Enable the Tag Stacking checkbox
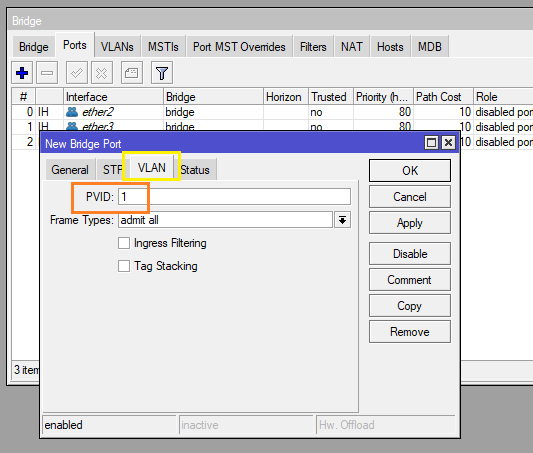The image size is (533, 453). tap(124, 266)
